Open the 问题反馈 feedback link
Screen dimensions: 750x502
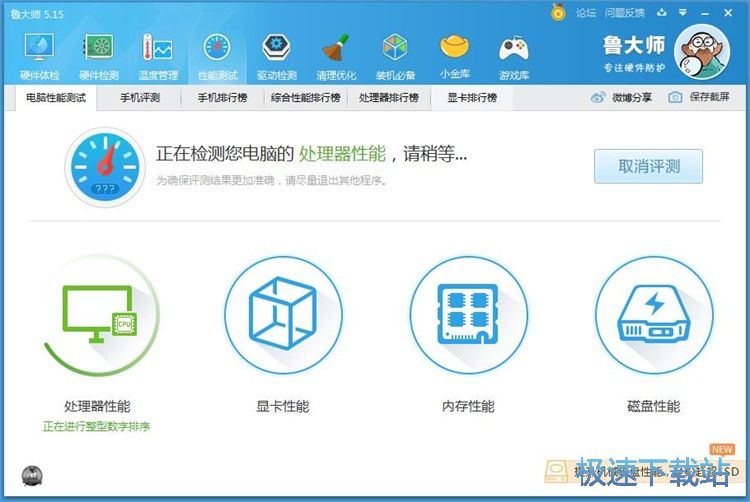tap(624, 13)
